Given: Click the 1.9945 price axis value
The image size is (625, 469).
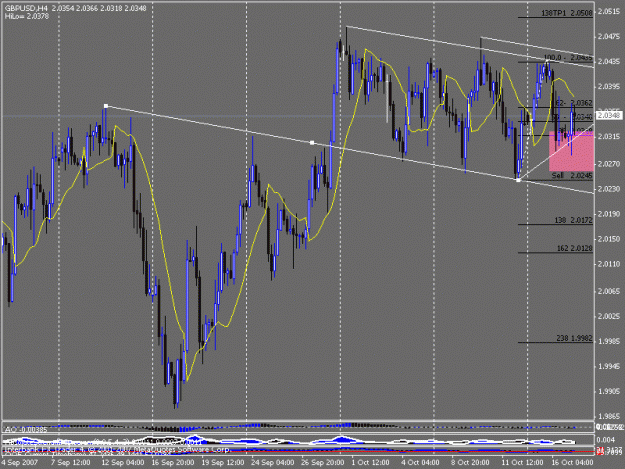Looking at the screenshot, I should click(x=609, y=366).
